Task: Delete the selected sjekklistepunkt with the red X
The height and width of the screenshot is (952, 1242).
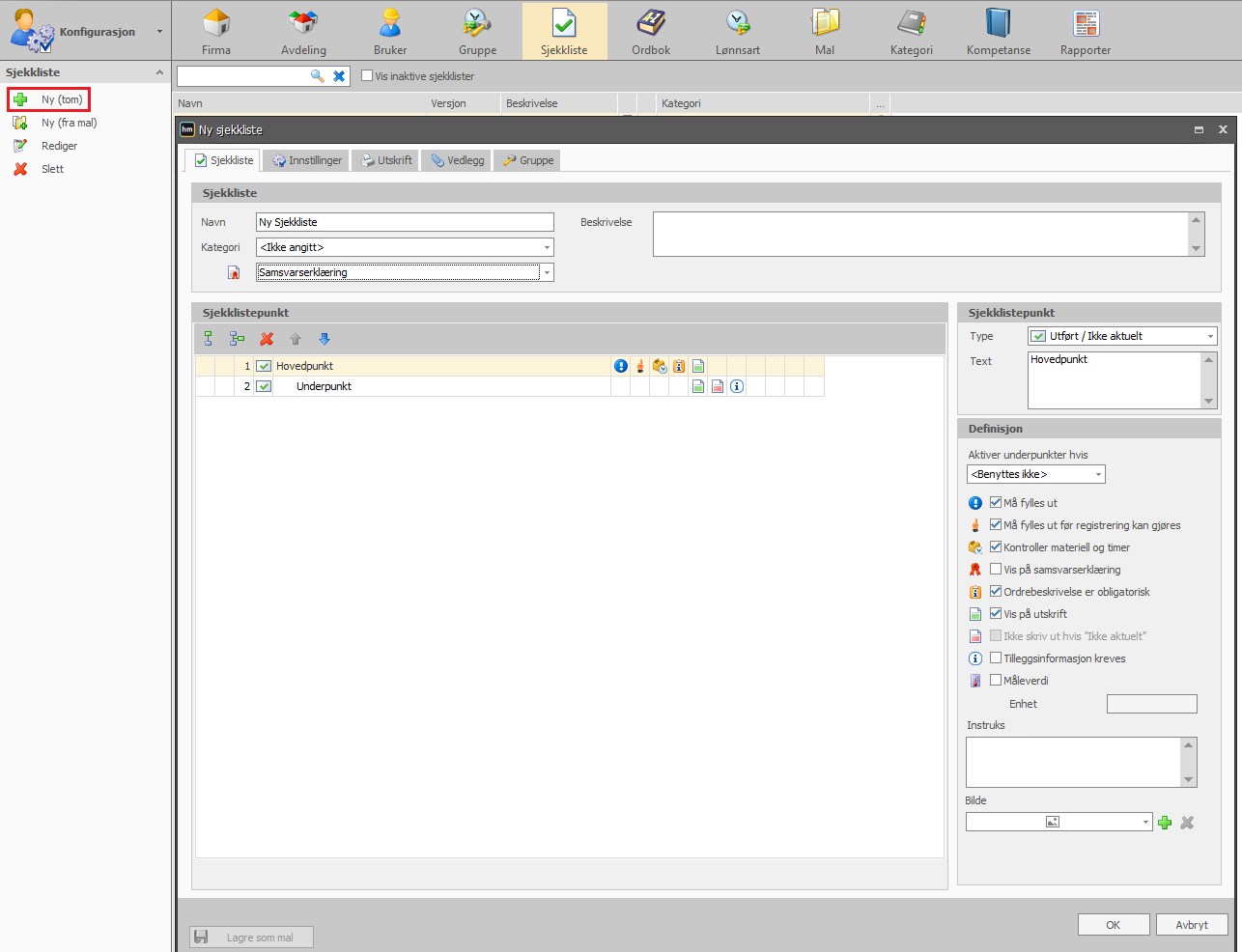Action: click(267, 339)
